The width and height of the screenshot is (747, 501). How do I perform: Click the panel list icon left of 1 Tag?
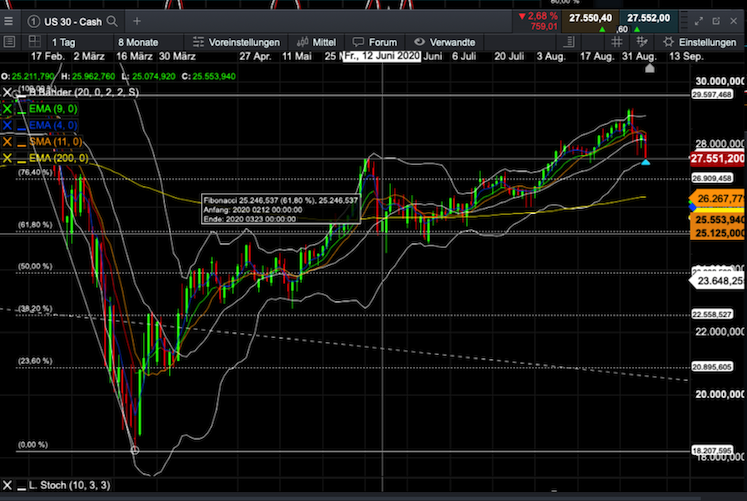pyautogui.click(x=9, y=42)
